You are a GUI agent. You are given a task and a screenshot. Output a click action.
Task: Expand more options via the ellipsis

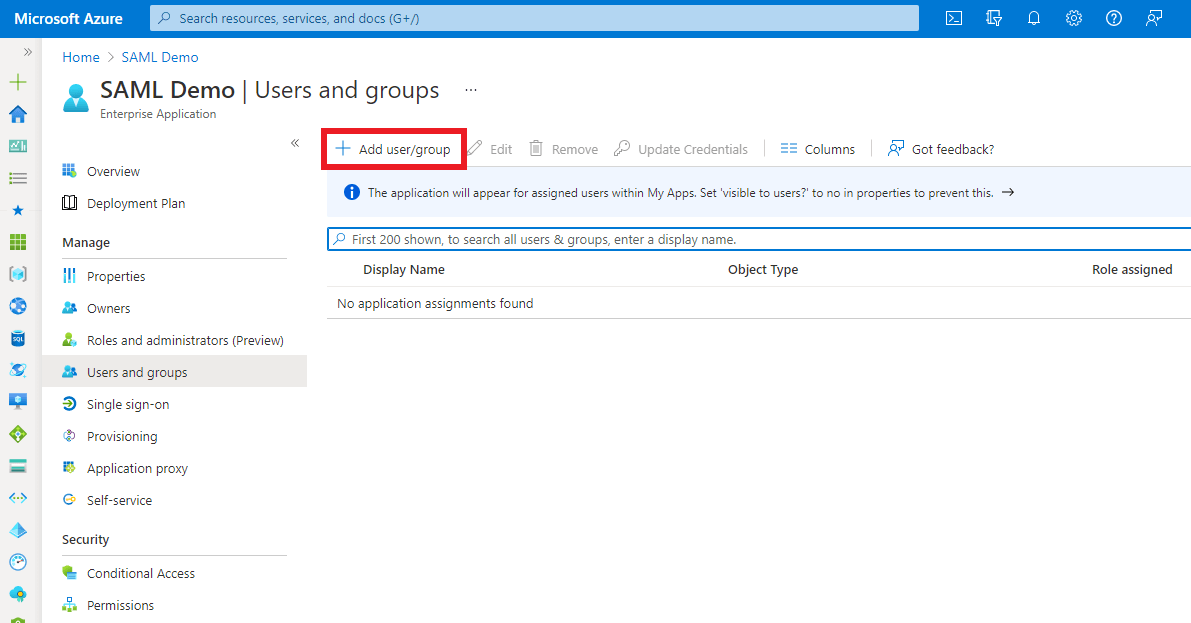coord(470,89)
